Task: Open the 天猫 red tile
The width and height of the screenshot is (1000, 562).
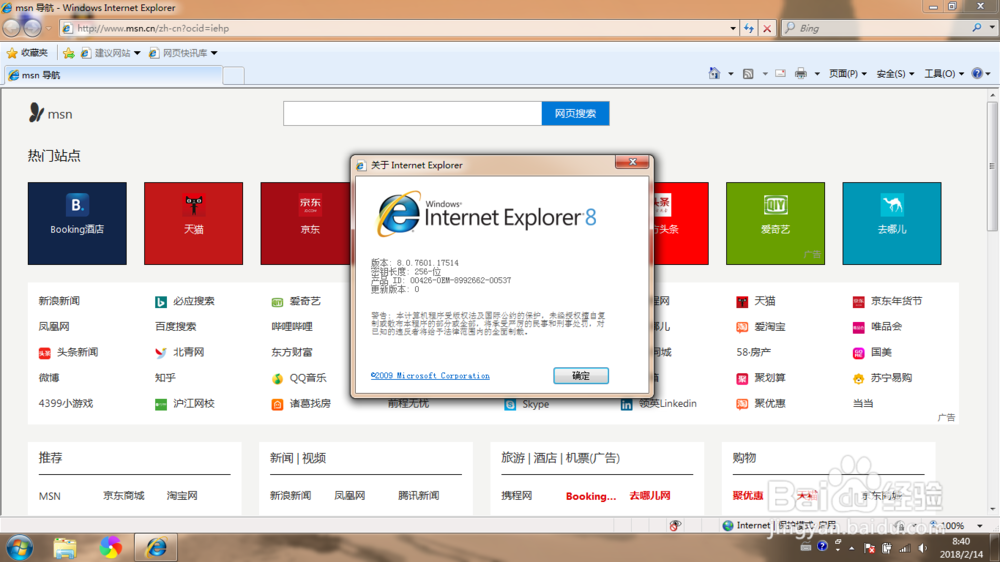Action: point(193,223)
